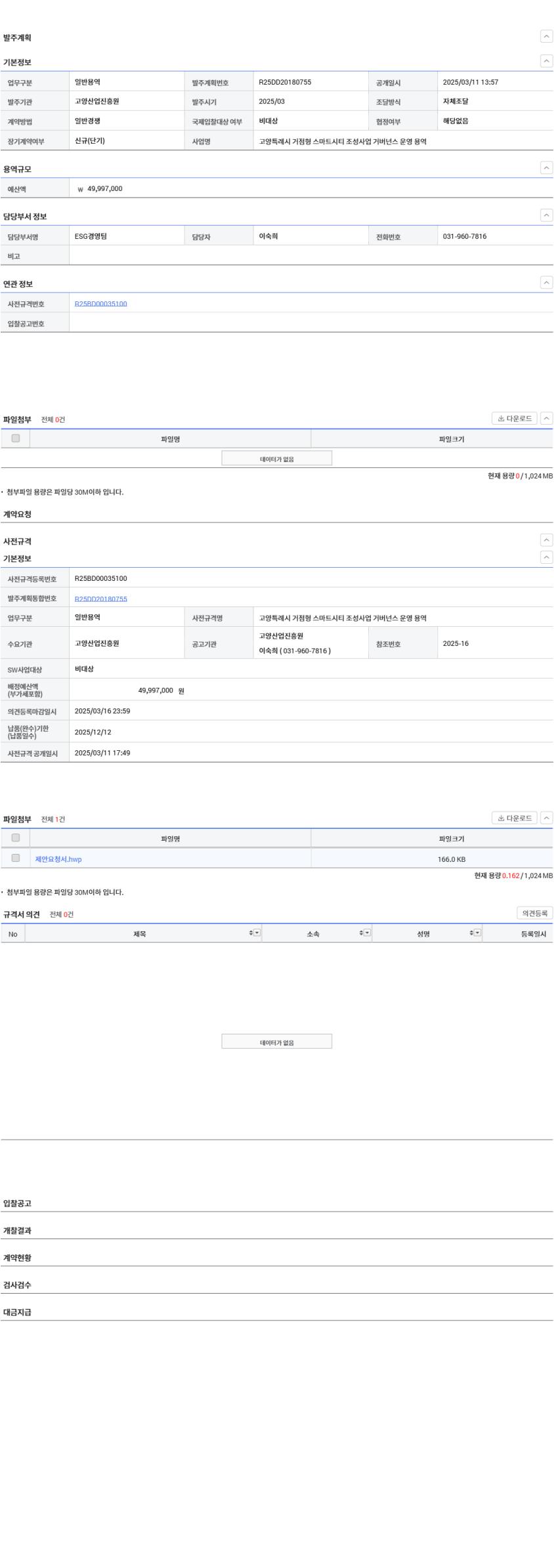Image resolution: width=554 pixels, height=1568 pixels.
Task: Select the 담당부서명 value ESG경영팀
Action: pyautogui.click(x=91, y=236)
